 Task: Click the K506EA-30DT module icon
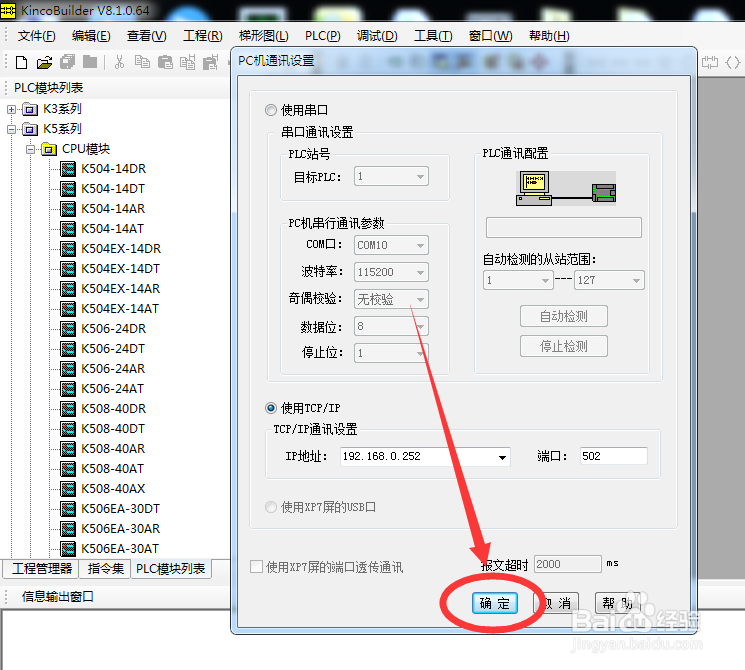[x=68, y=509]
